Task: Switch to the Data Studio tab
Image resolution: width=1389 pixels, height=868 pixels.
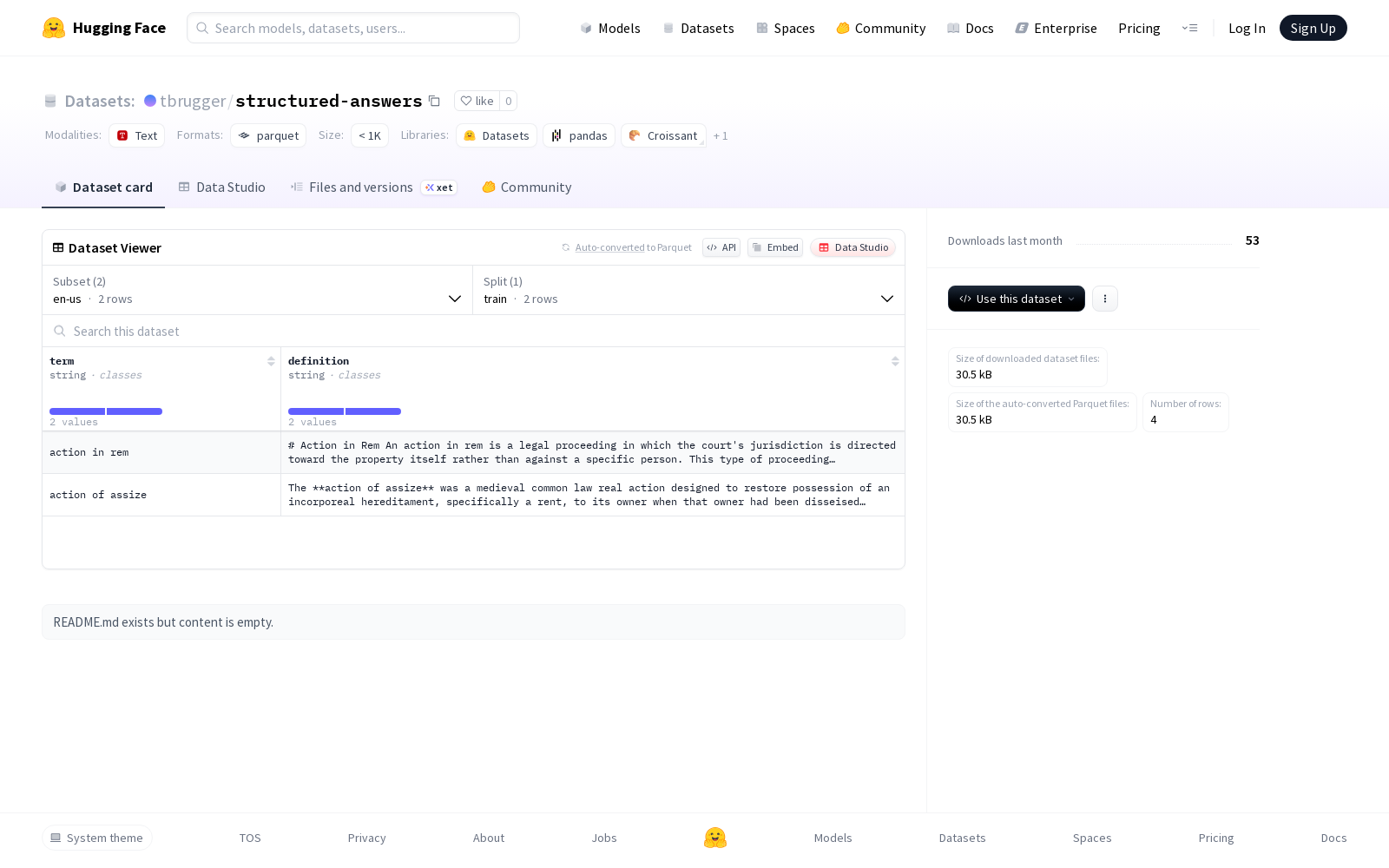Action: pyautogui.click(x=222, y=187)
